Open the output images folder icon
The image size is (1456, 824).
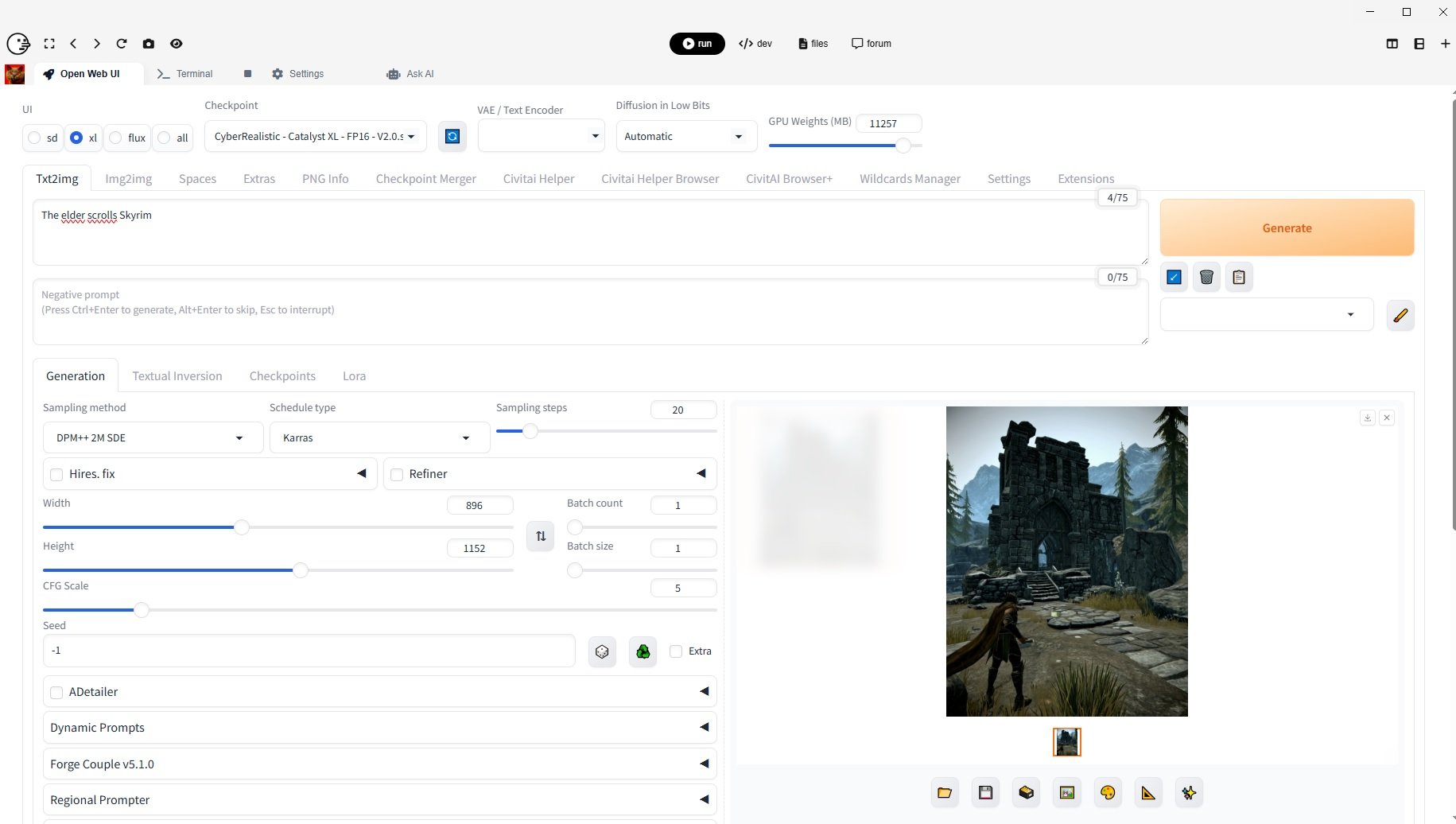[x=945, y=793]
